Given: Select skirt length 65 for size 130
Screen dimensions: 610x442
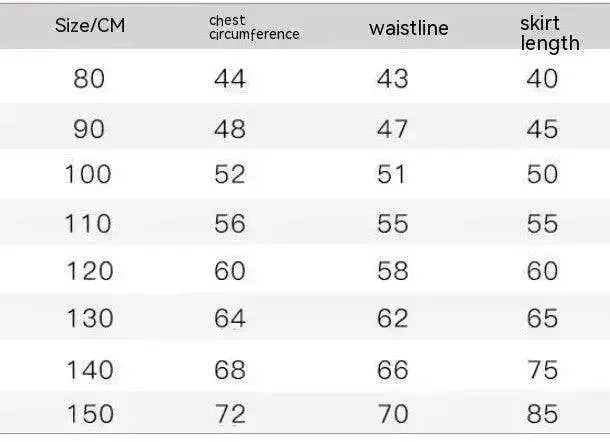Looking at the screenshot, I should point(541,319).
